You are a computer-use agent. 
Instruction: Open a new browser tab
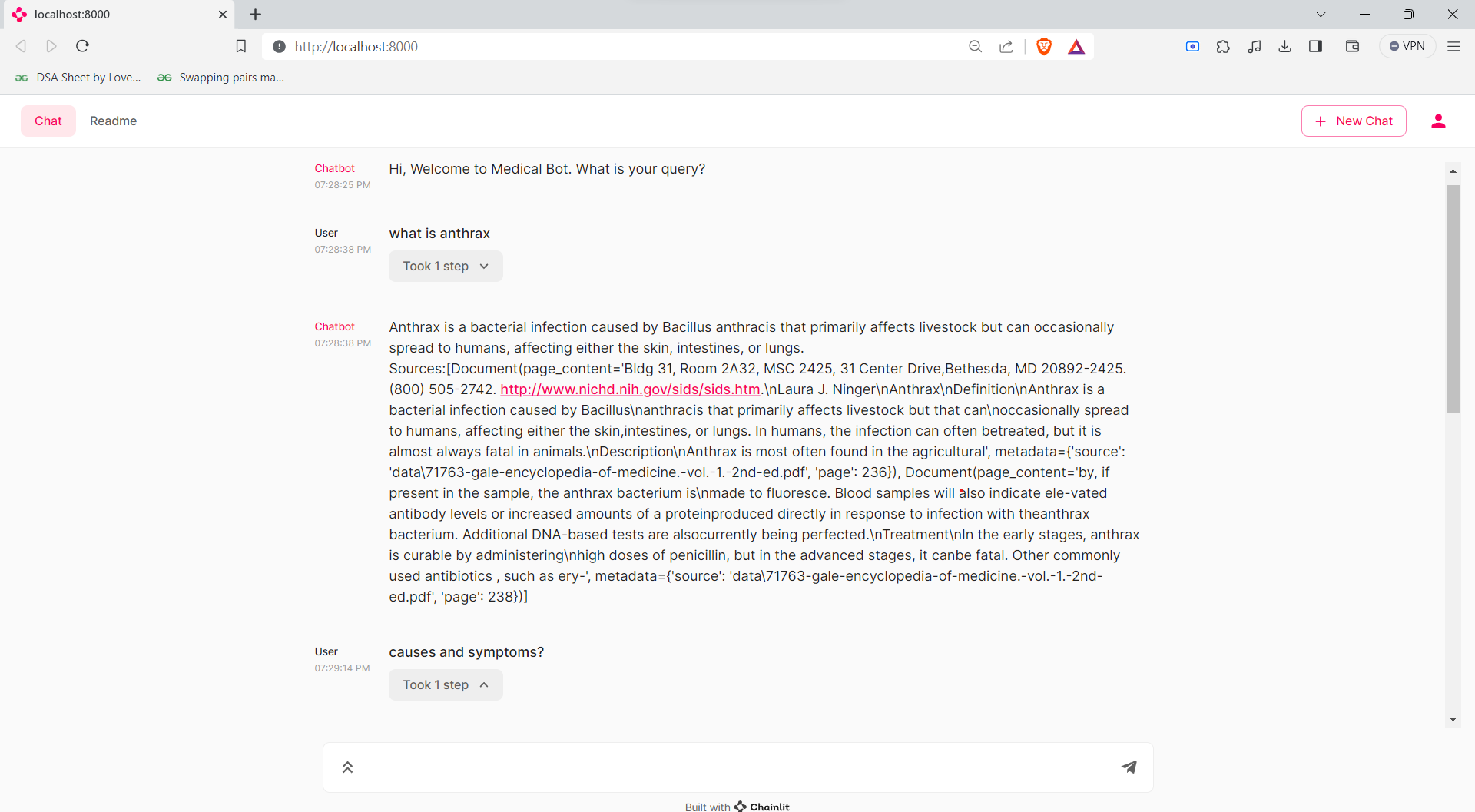point(256,15)
